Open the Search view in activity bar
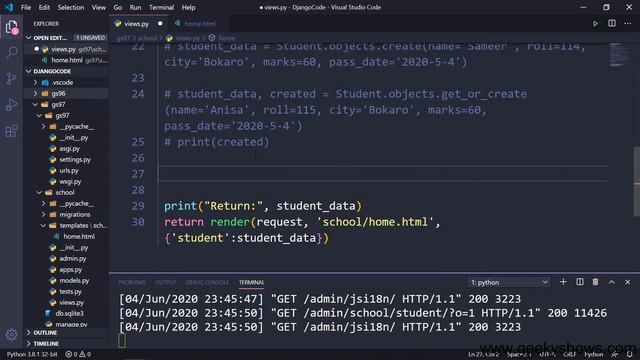This screenshot has height=360, width=640. 12,52
